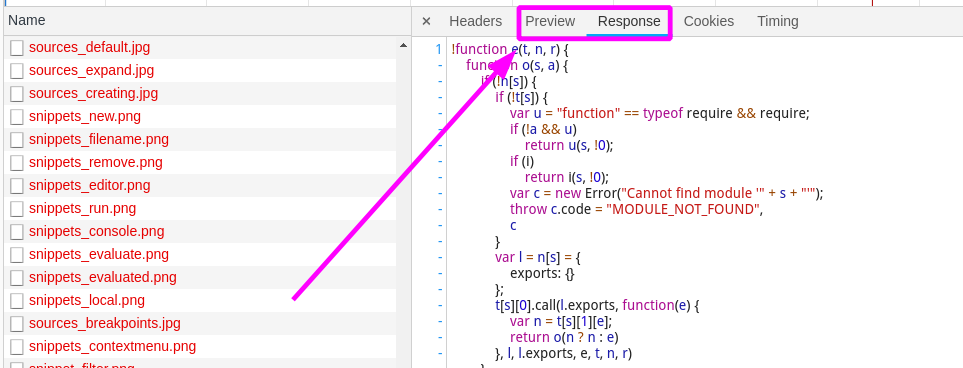Click the 'exports: {}' code line
The image size is (963, 368).
pyautogui.click(x=542, y=273)
